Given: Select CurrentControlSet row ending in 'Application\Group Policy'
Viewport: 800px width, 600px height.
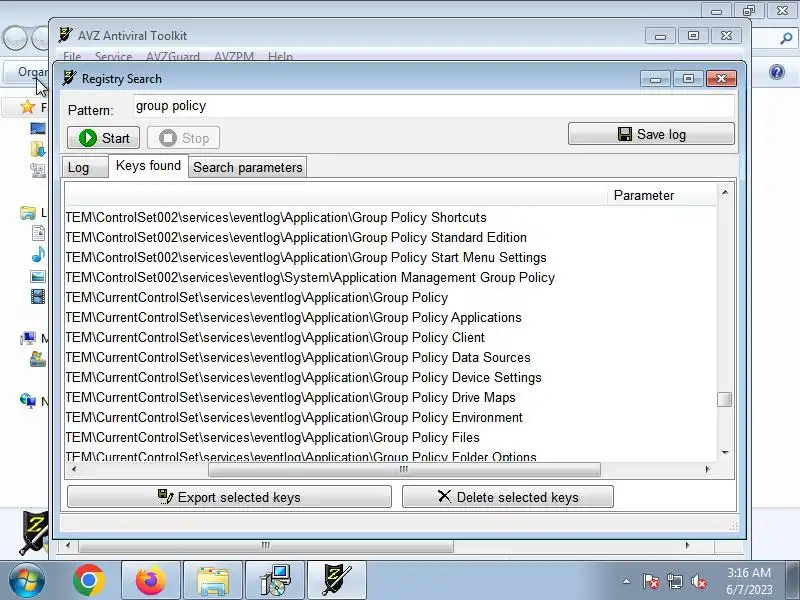Looking at the screenshot, I should pos(390,297).
